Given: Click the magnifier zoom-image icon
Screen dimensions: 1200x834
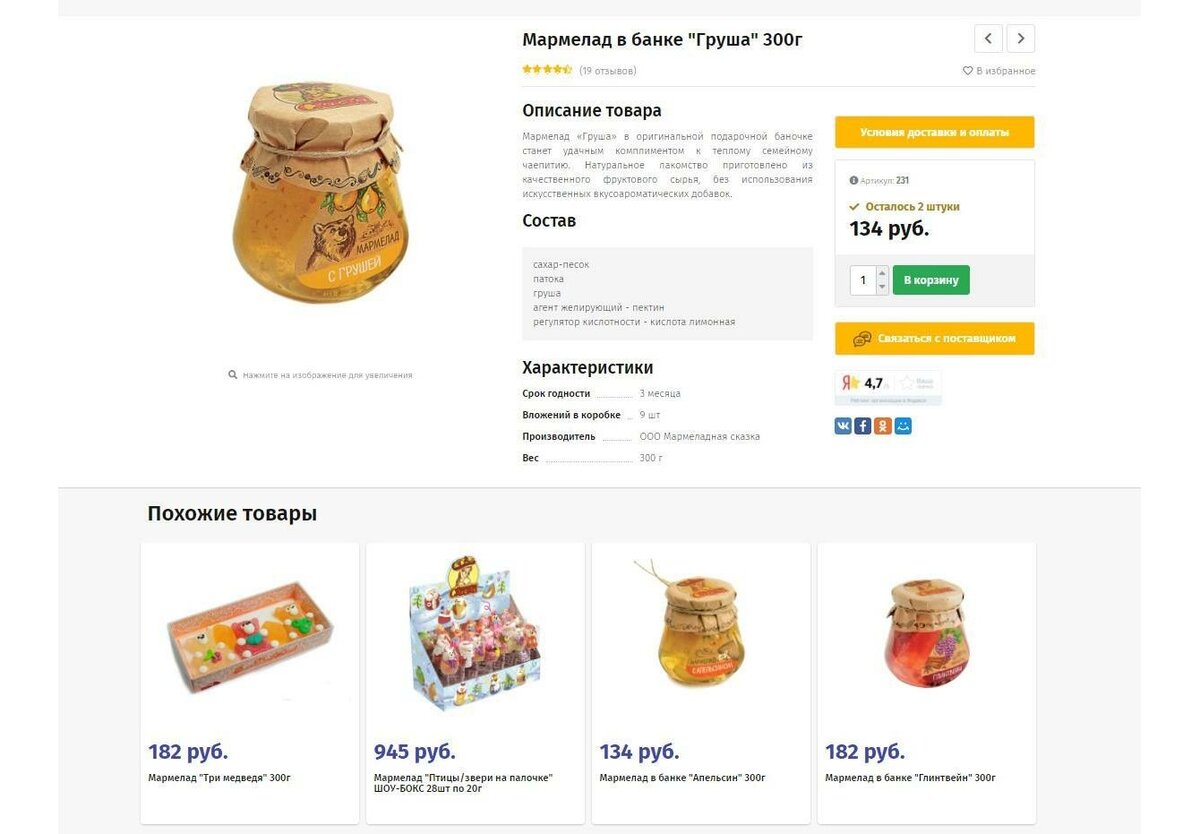Looking at the screenshot, I should click(233, 375).
